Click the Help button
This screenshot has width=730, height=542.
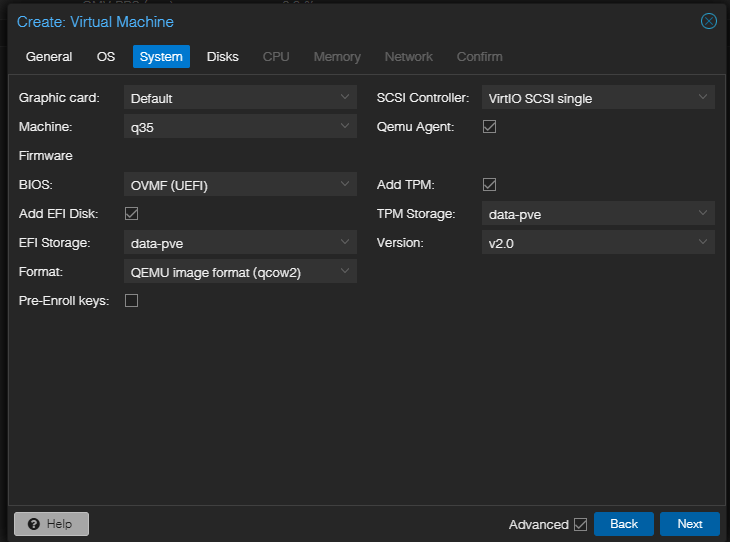tap(51, 524)
